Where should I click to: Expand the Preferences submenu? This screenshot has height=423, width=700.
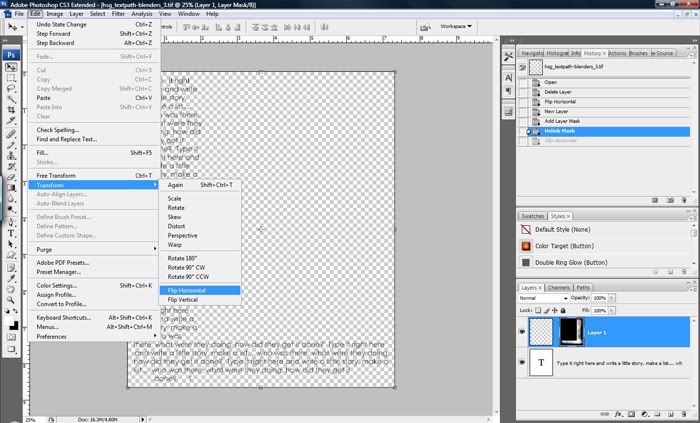93,336
